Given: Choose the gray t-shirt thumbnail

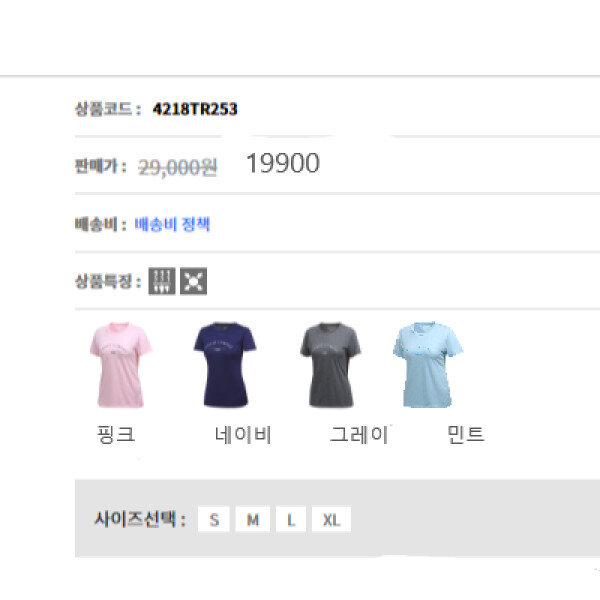Looking at the screenshot, I should (329, 365).
